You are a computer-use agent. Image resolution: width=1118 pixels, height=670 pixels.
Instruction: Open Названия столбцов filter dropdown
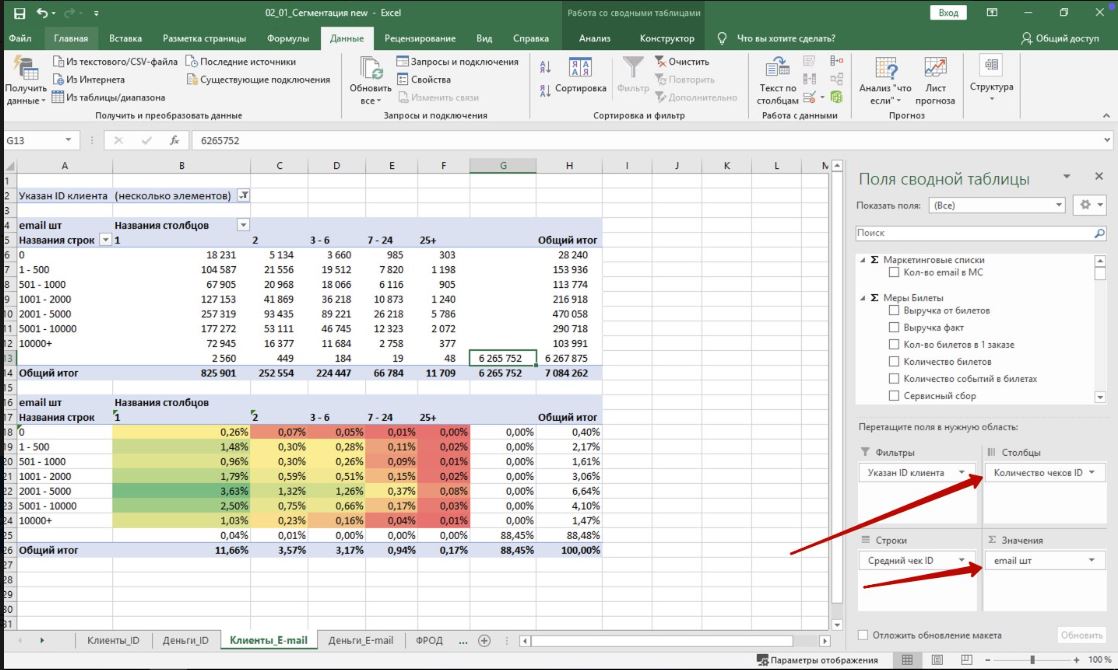pos(242,225)
